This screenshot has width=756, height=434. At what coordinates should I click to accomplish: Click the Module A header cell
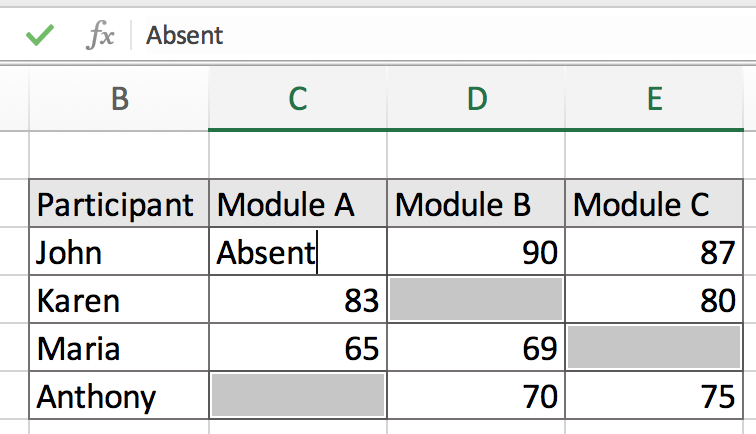297,205
